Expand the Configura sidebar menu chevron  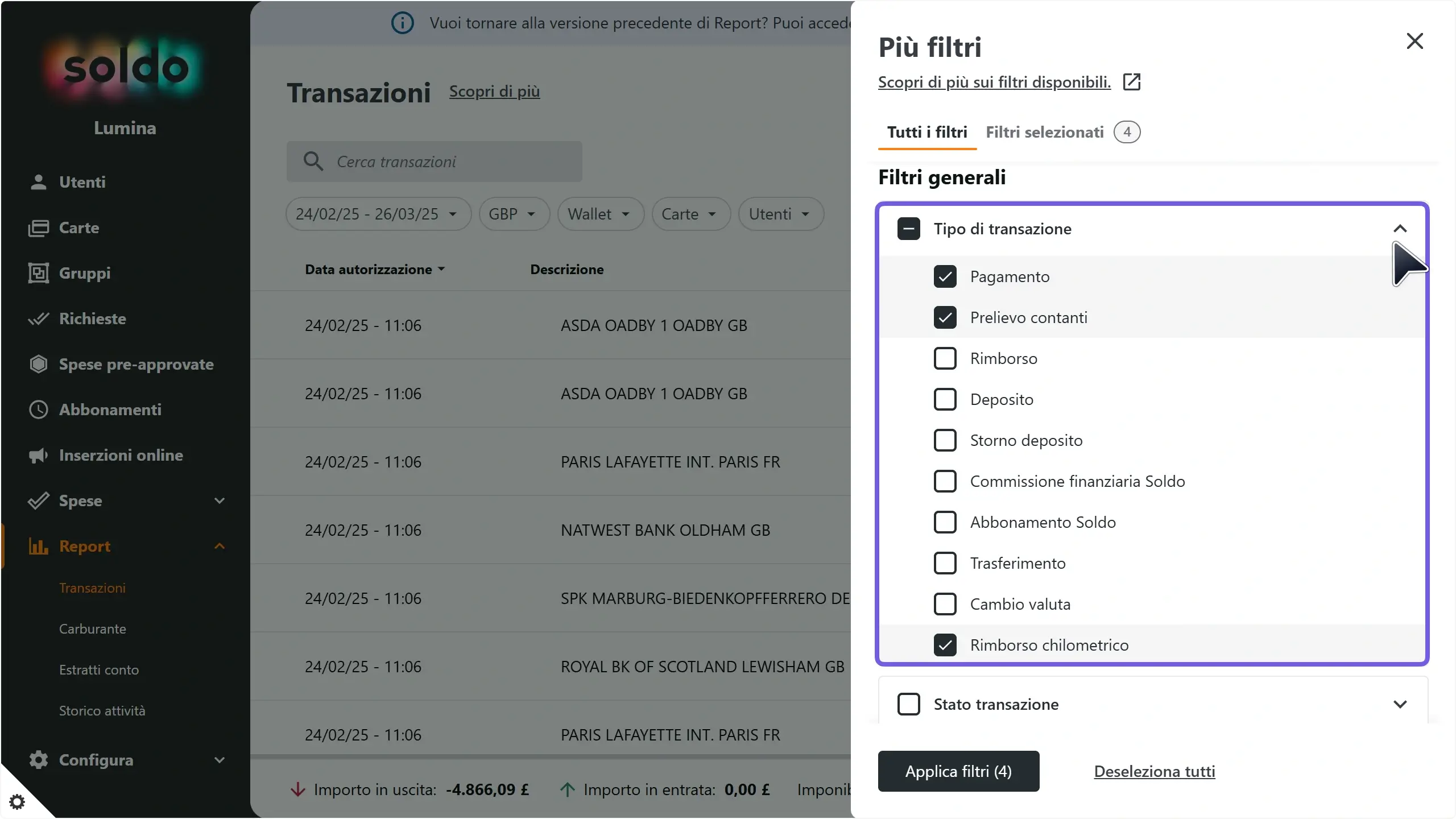[x=220, y=760]
